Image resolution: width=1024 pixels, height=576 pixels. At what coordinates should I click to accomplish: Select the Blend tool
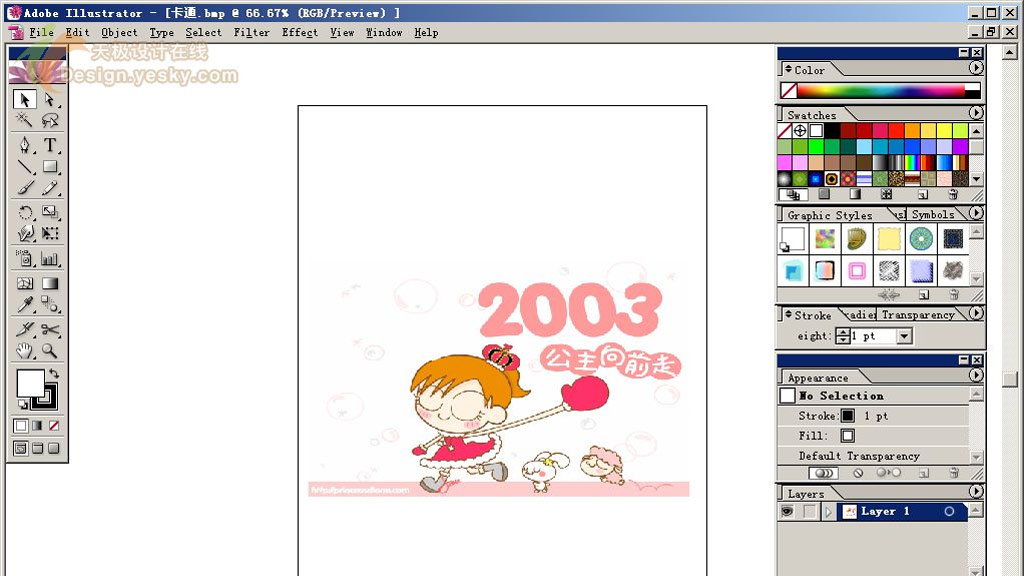(50, 304)
